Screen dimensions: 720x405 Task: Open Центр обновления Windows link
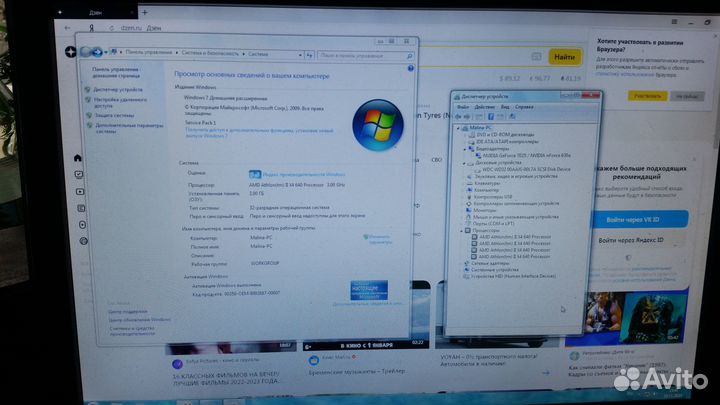click(x=140, y=320)
